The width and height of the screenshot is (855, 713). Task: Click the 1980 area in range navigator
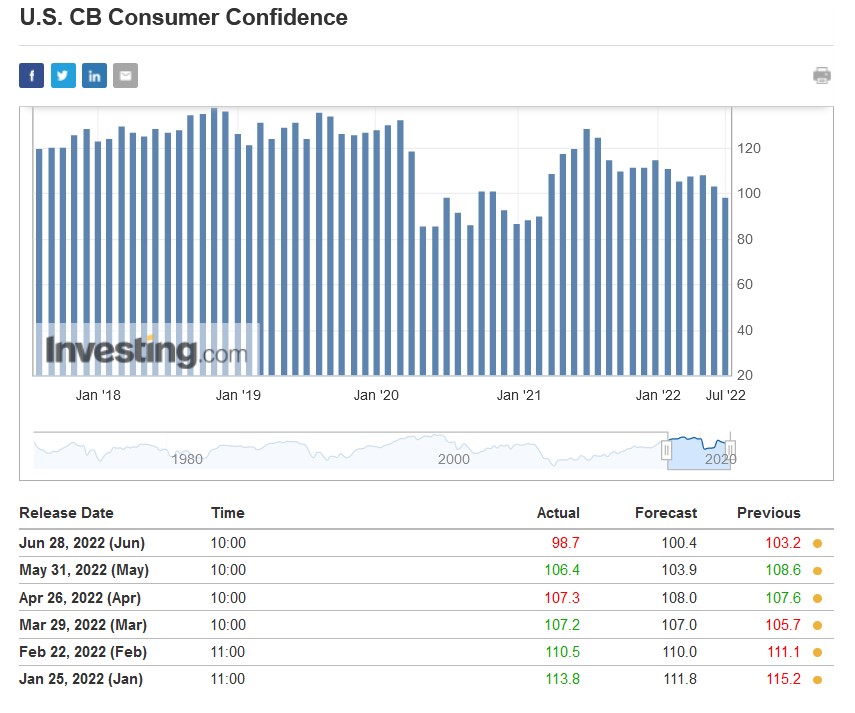click(x=187, y=459)
